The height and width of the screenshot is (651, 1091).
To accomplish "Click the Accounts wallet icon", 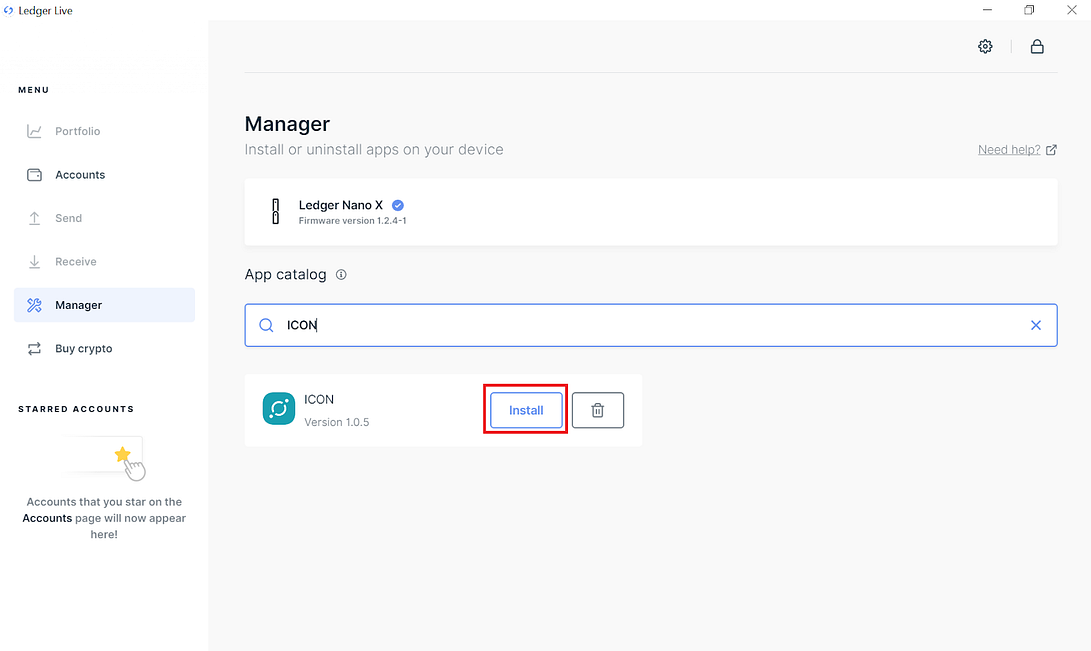I will [34, 175].
